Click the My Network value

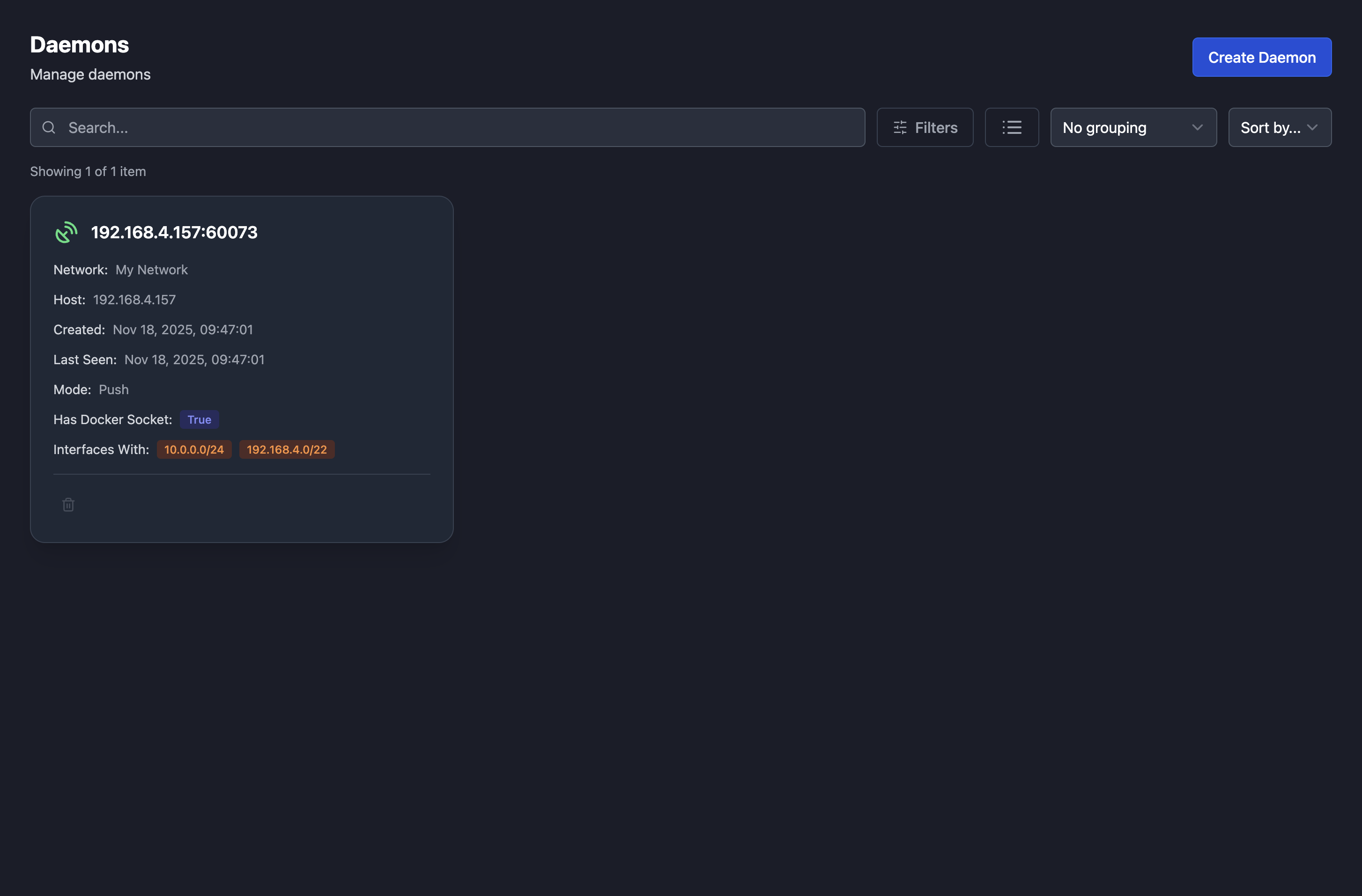pyautogui.click(x=151, y=270)
